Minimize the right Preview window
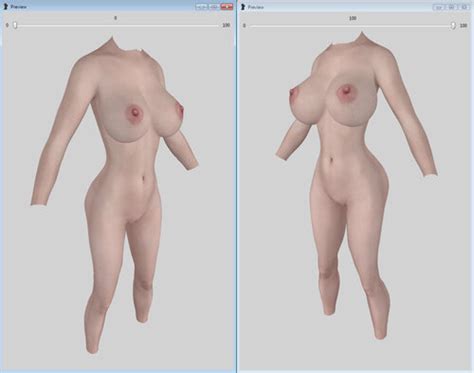Screen dimensions: 474x373 tap(439, 7)
